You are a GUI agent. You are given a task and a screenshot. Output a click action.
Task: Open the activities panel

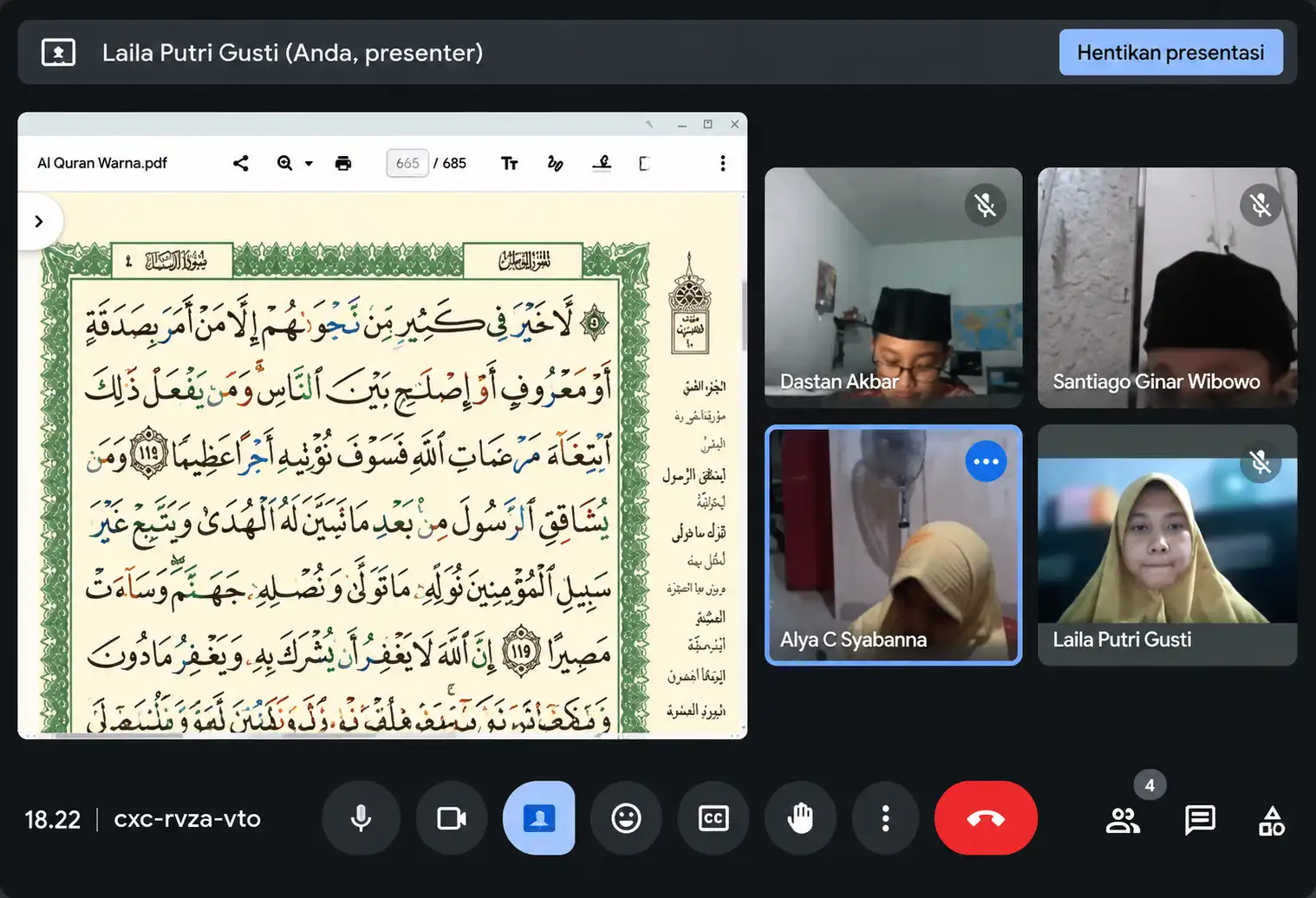click(1272, 820)
